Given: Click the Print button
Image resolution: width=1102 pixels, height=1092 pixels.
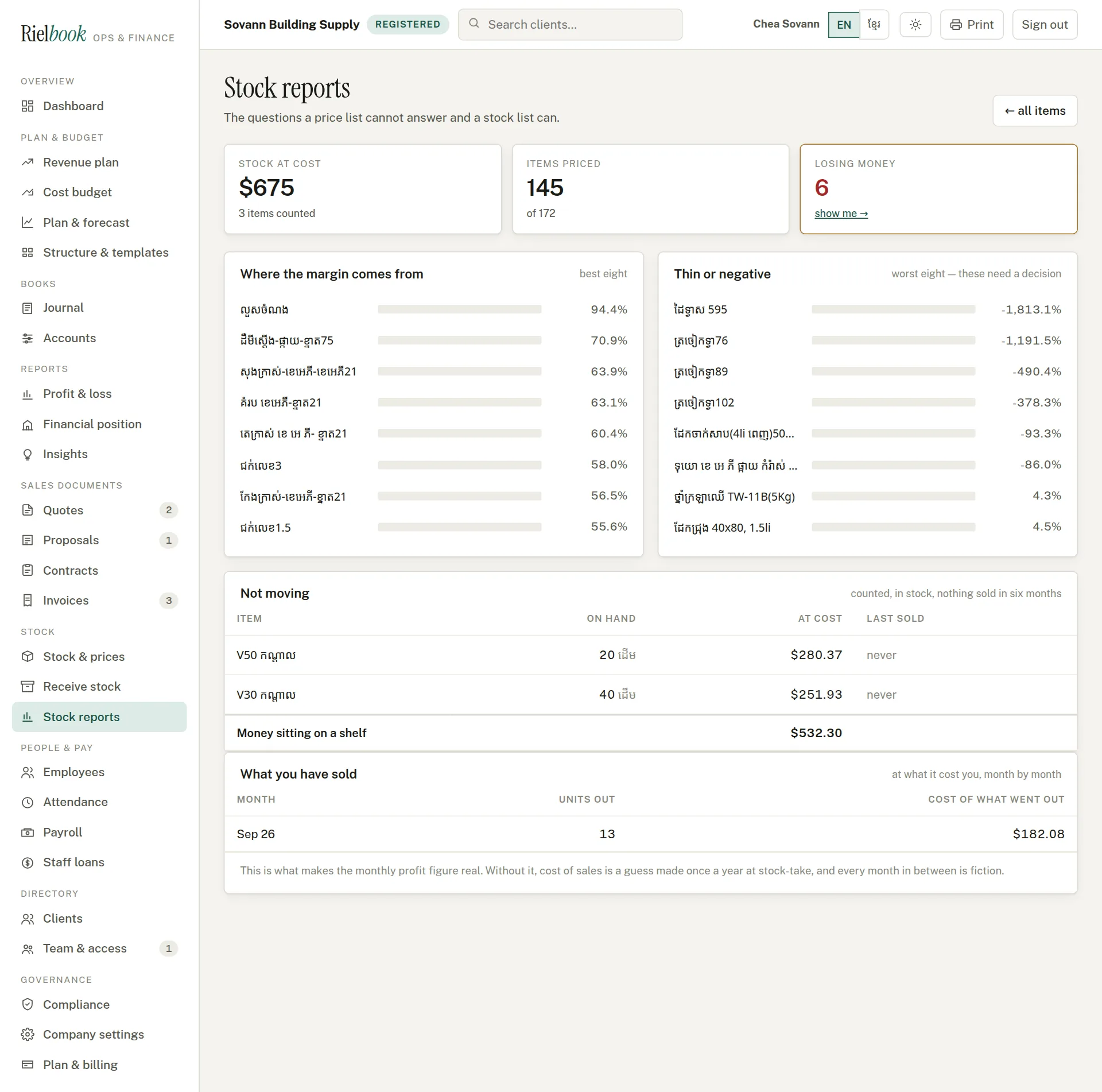Looking at the screenshot, I should tap(972, 25).
